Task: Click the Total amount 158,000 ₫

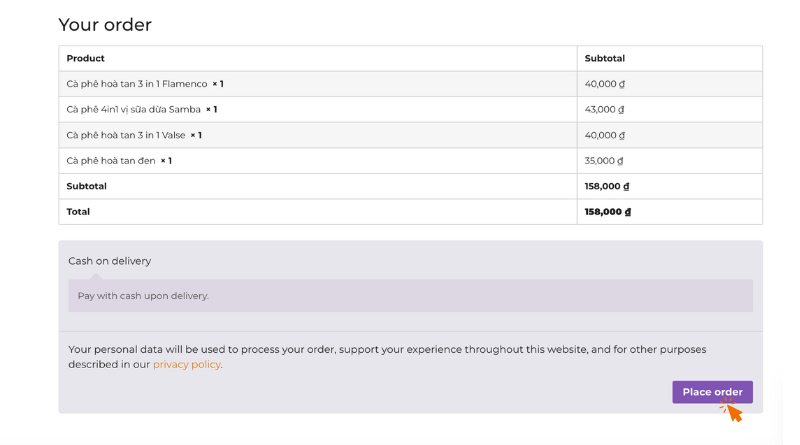Action: click(608, 212)
